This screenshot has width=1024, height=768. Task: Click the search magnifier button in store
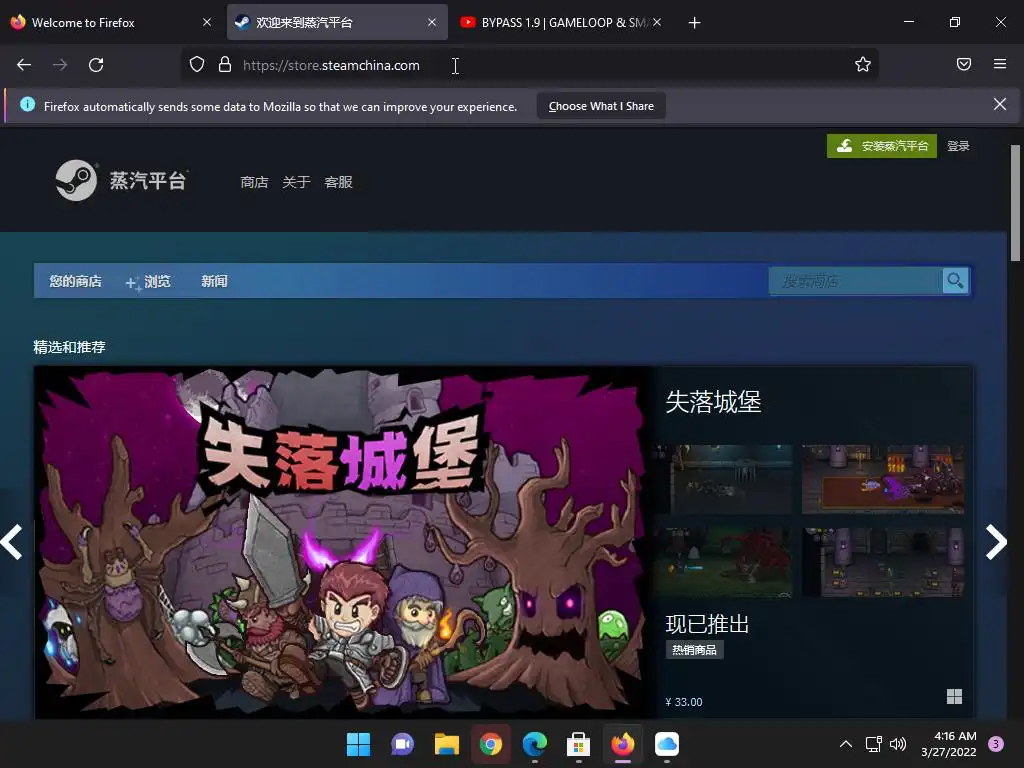click(x=955, y=281)
